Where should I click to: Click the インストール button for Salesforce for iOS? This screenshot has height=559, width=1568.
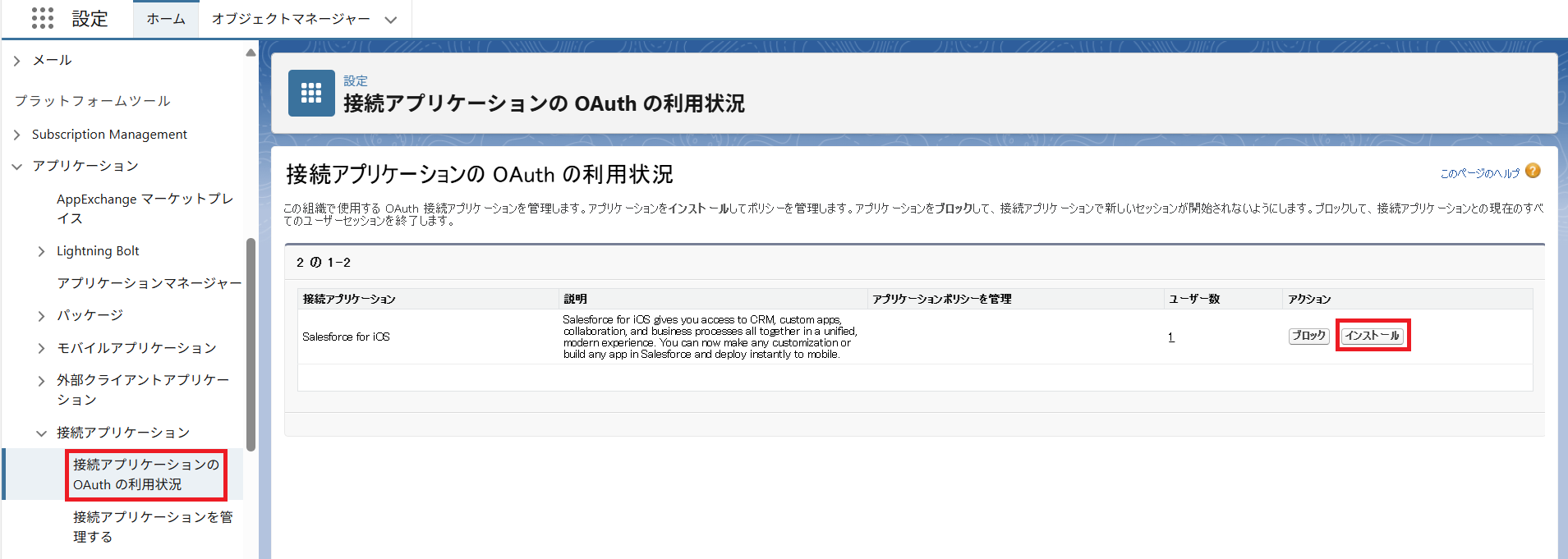pos(1372,336)
